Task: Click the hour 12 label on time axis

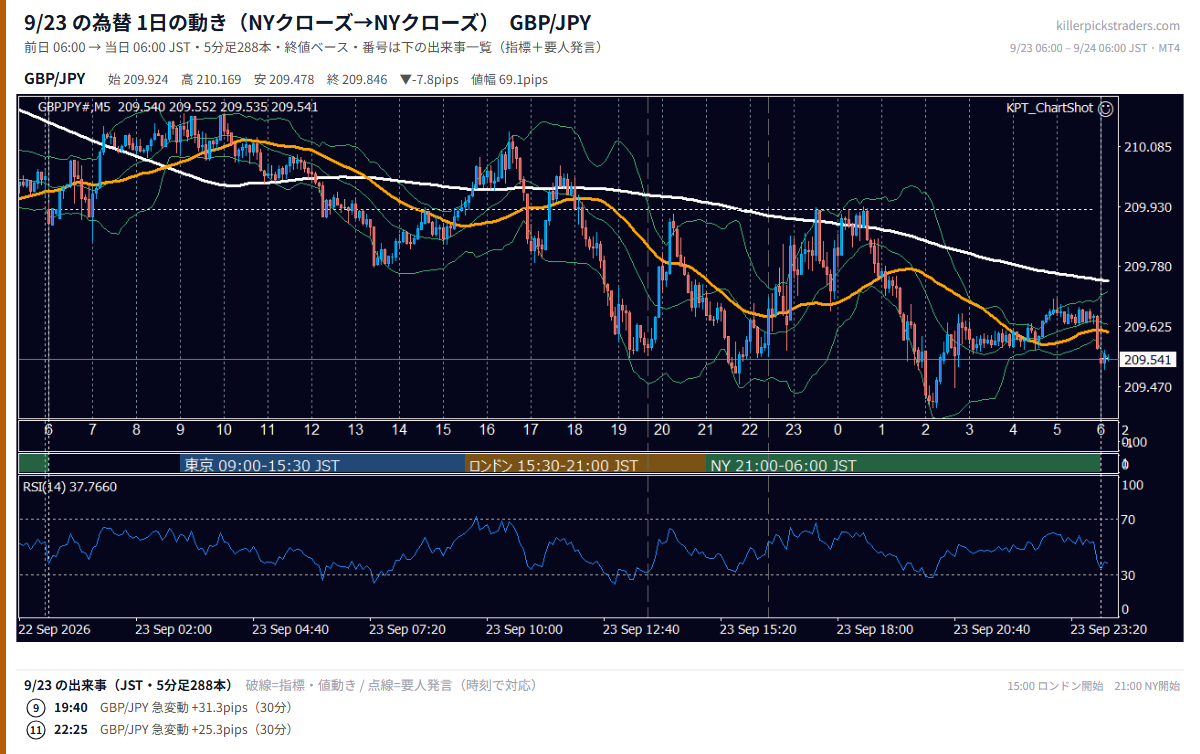Action: pos(312,430)
